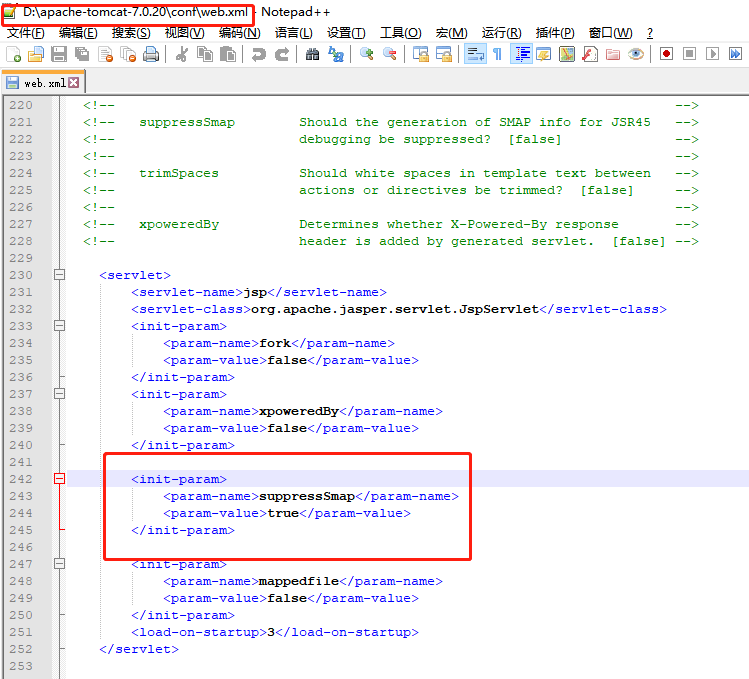749x679 pixels.
Task: Close the web.xml tab with red X
Action: (74, 83)
